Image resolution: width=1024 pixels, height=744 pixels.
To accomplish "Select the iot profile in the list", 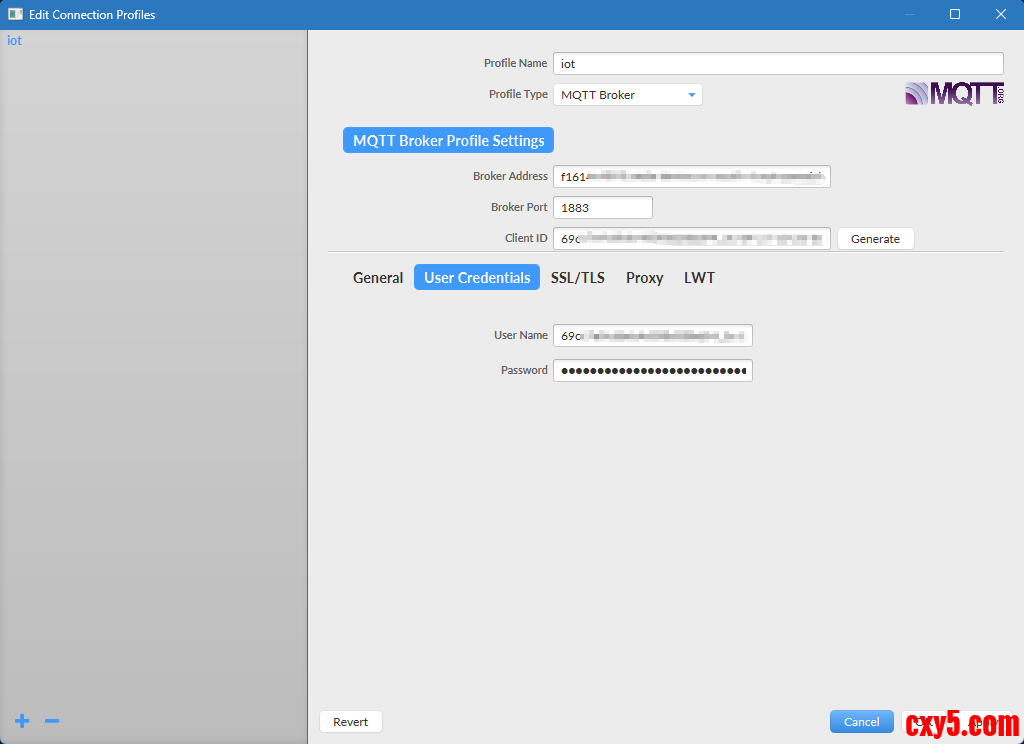I will [14, 40].
